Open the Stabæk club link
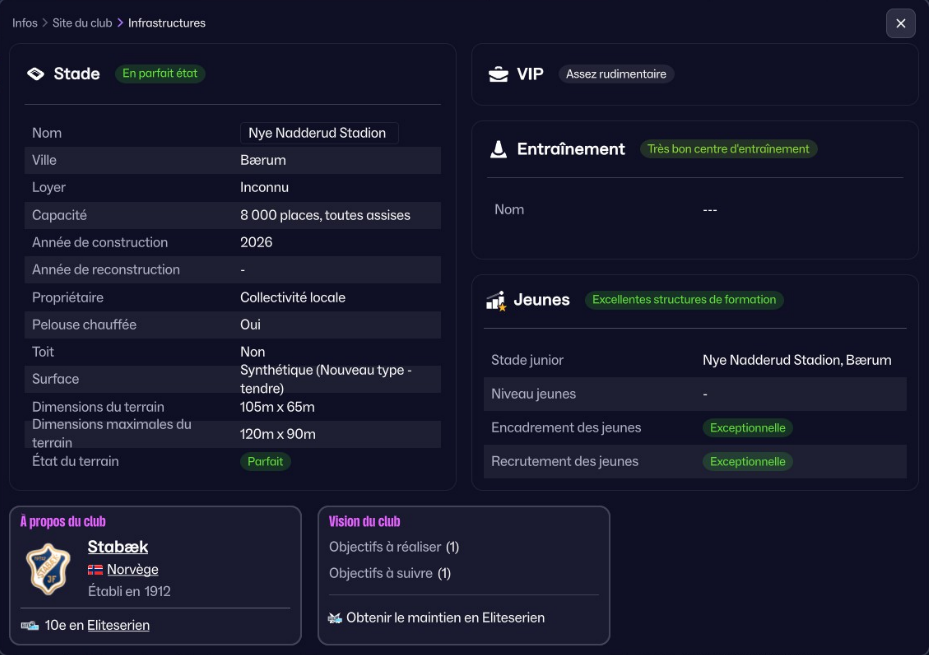The width and height of the screenshot is (929, 655). [118, 547]
